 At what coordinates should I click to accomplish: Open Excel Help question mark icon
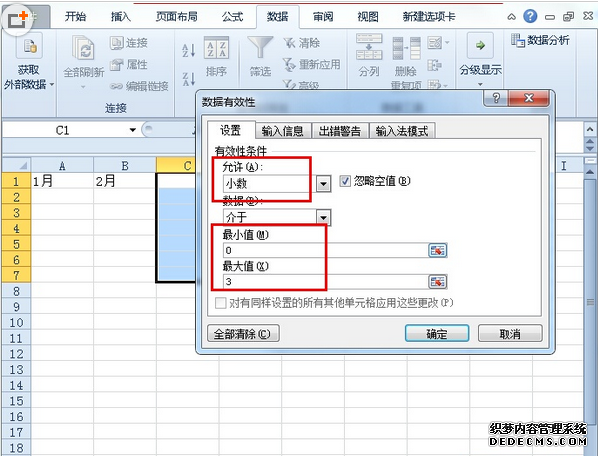click(530, 16)
